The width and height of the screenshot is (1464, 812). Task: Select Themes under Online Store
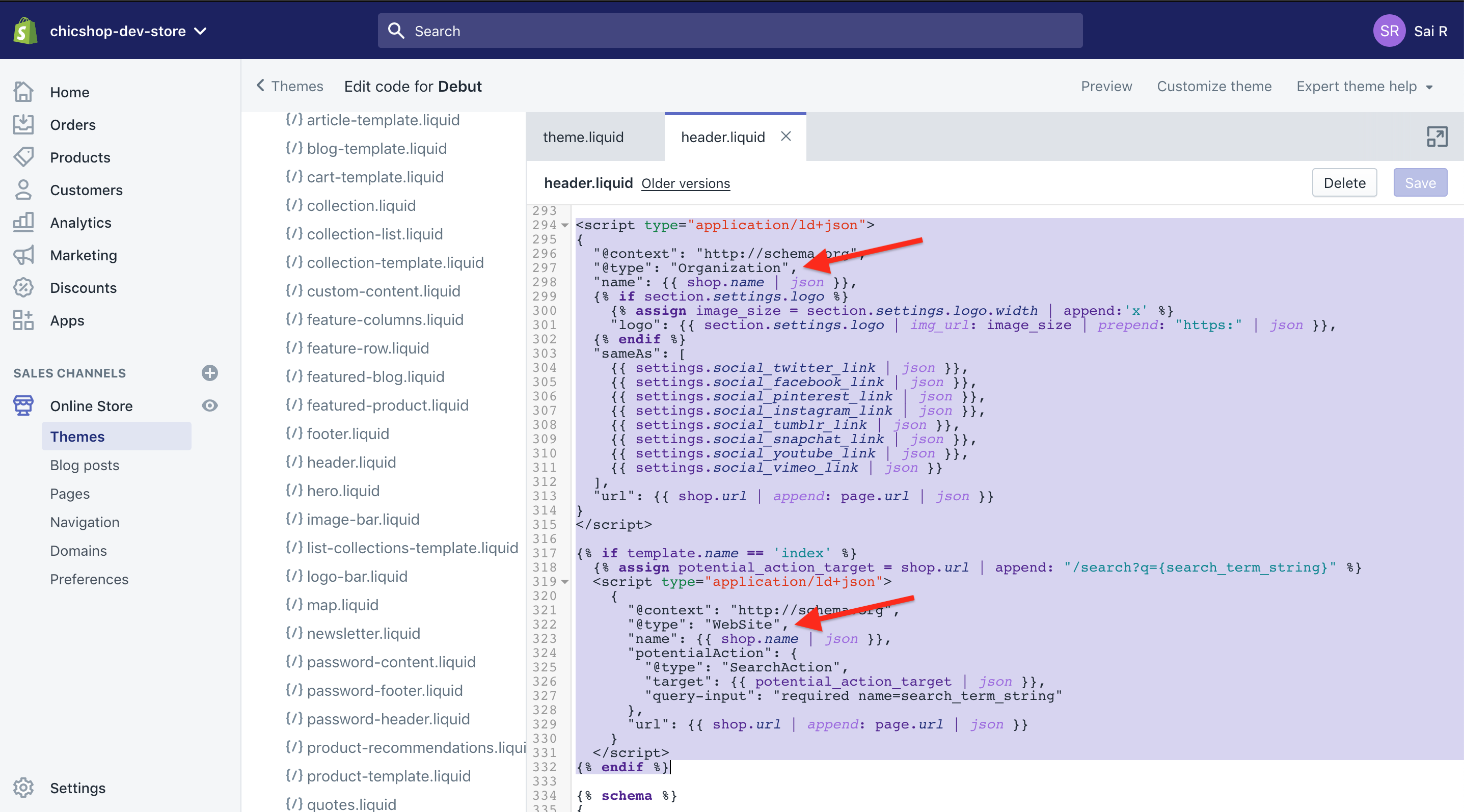[x=117, y=437]
